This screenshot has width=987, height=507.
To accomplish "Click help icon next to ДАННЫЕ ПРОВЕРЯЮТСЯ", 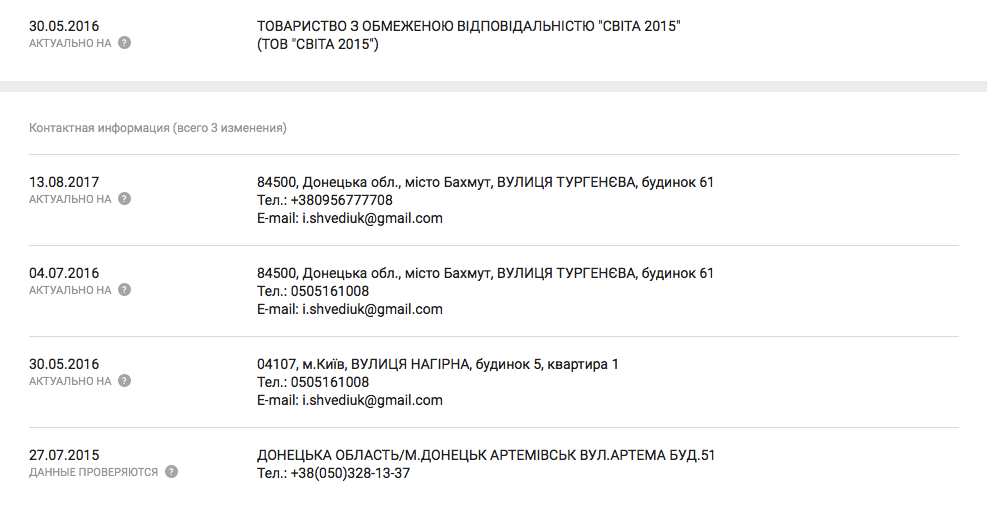I will tap(171, 472).
